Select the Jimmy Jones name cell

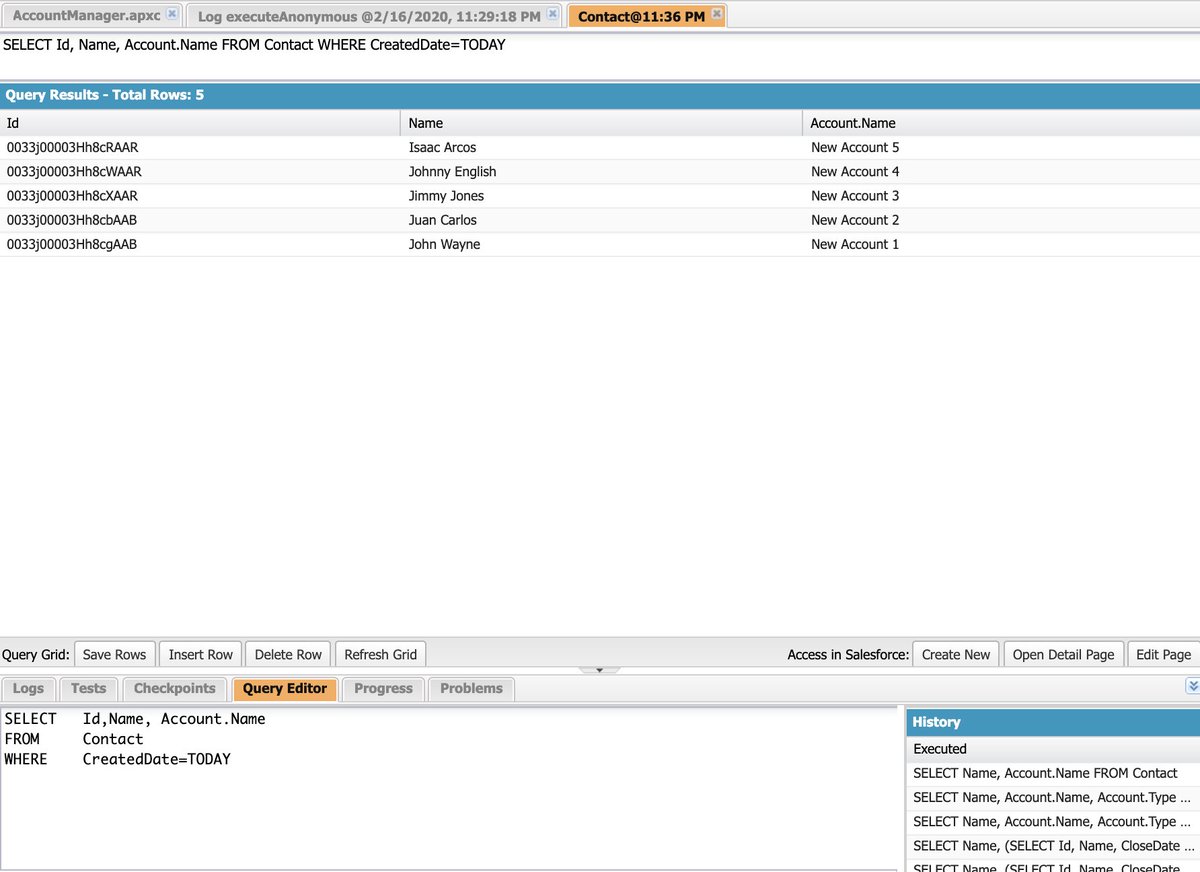(x=601, y=196)
